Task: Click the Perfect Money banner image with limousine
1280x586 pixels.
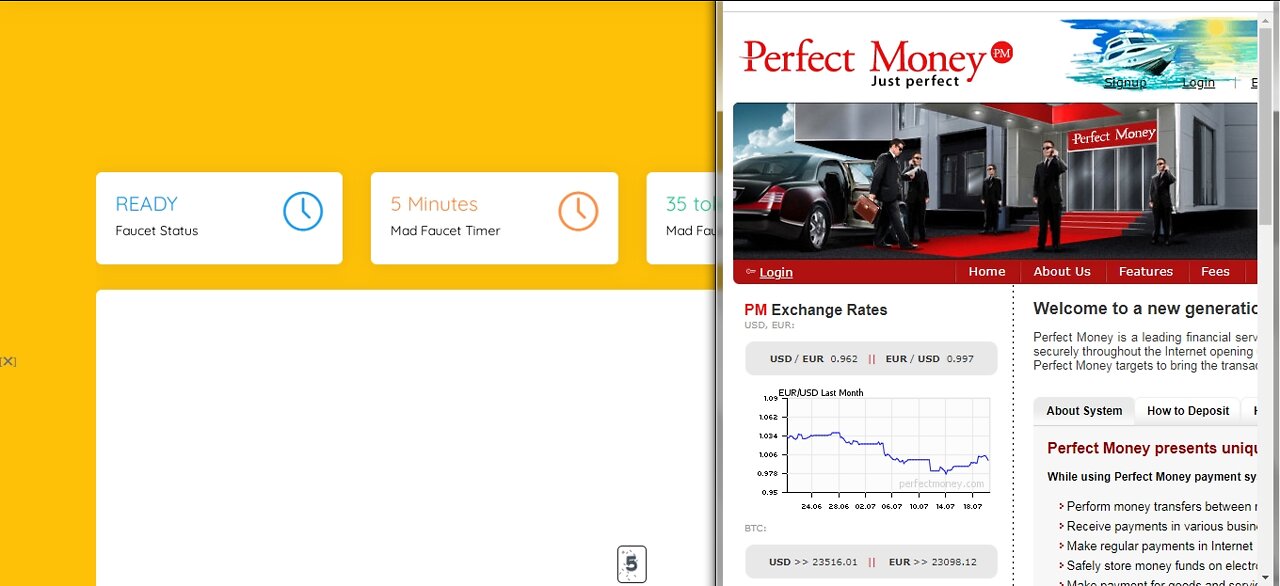Action: point(995,181)
